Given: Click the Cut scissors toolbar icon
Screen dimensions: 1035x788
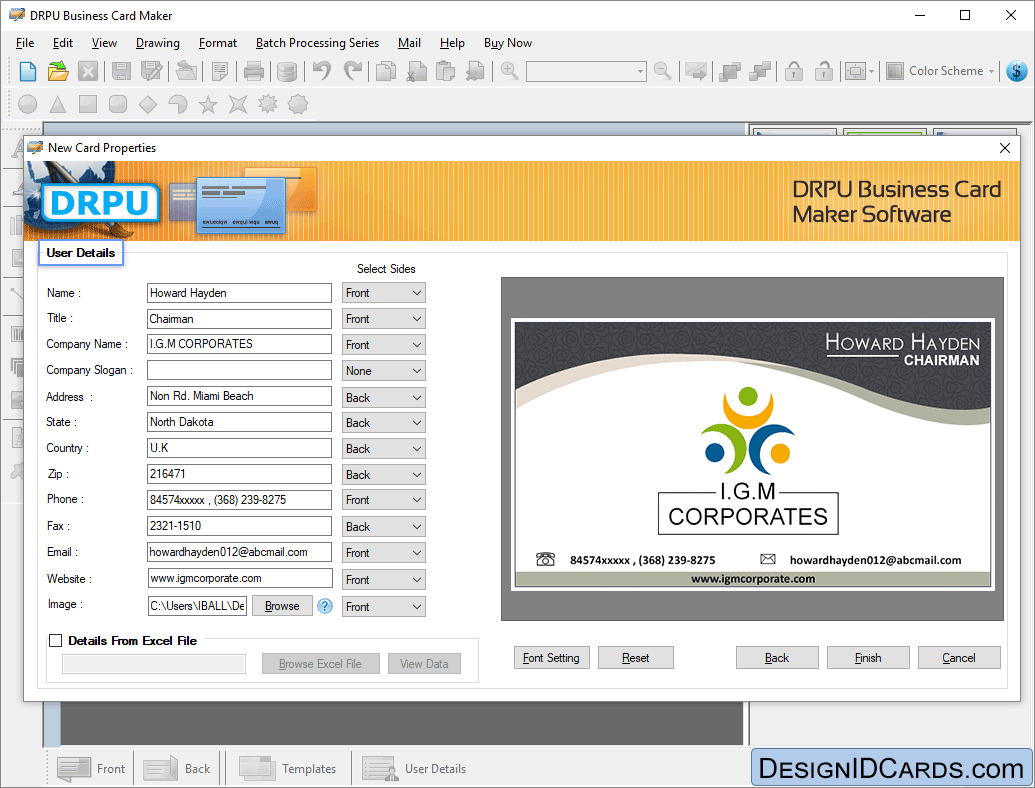Looking at the screenshot, I should [416, 71].
